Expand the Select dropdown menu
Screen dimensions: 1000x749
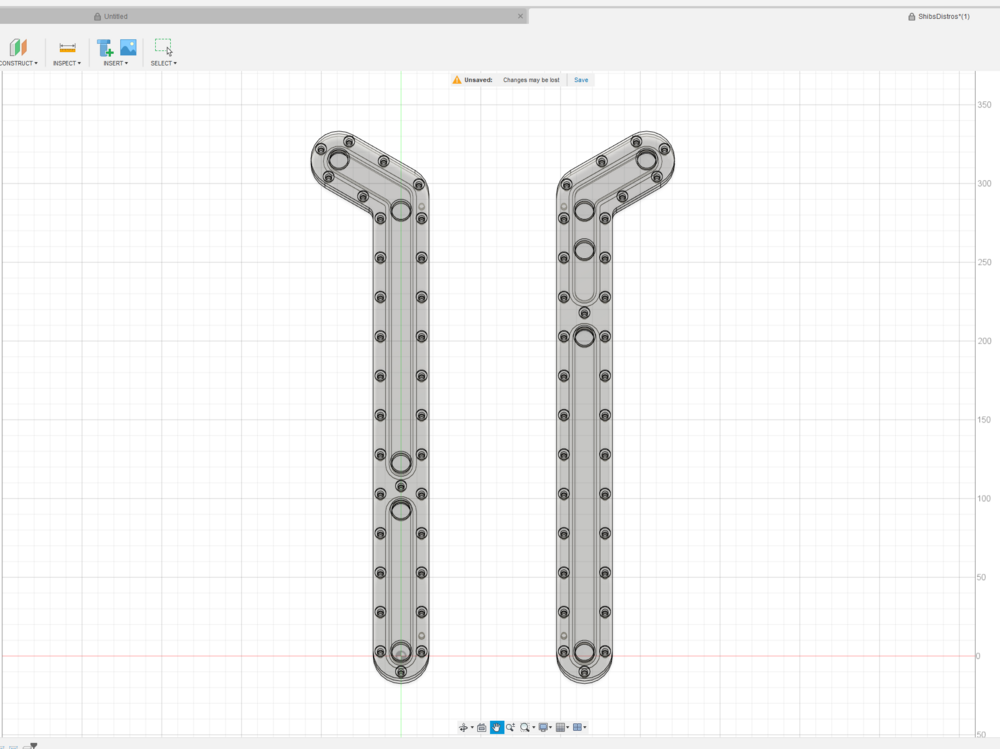coord(174,62)
